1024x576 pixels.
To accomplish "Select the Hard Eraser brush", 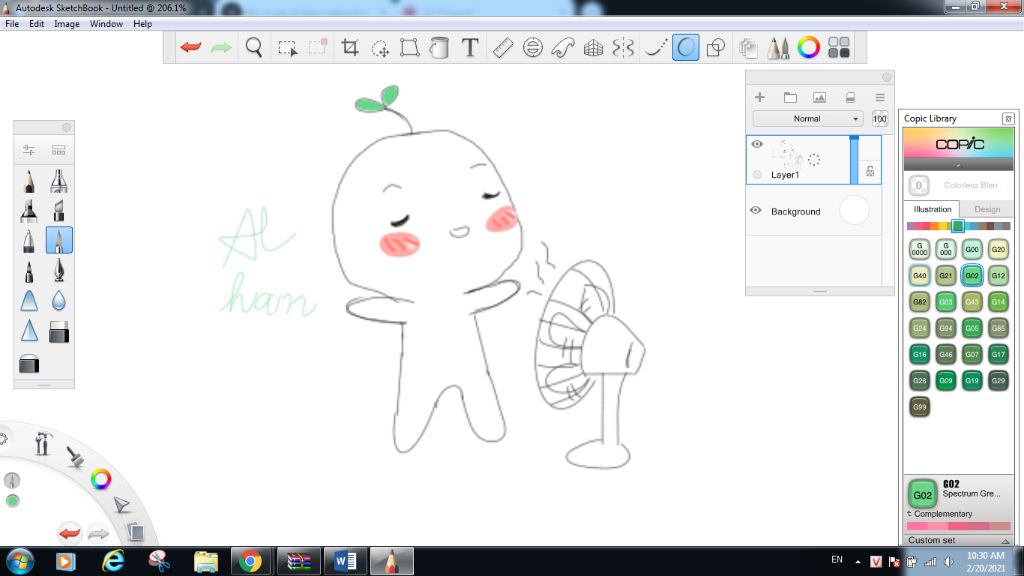I will tap(59, 333).
